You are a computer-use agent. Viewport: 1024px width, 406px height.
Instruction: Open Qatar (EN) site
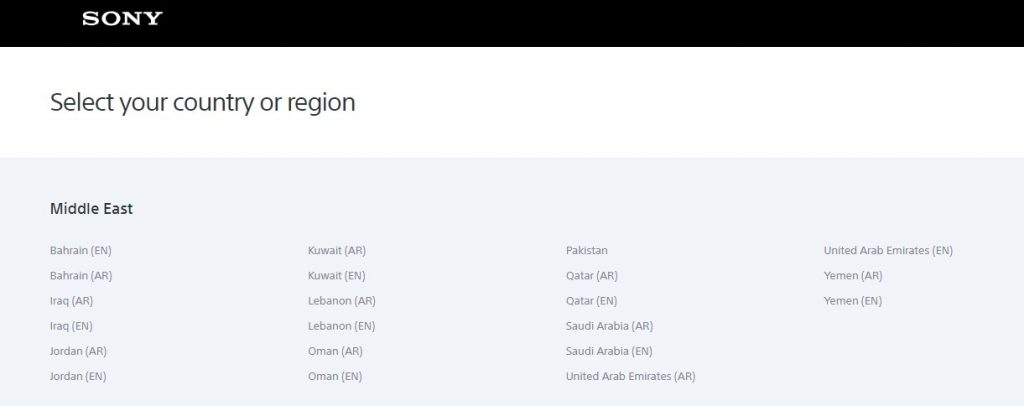pyautogui.click(x=591, y=301)
